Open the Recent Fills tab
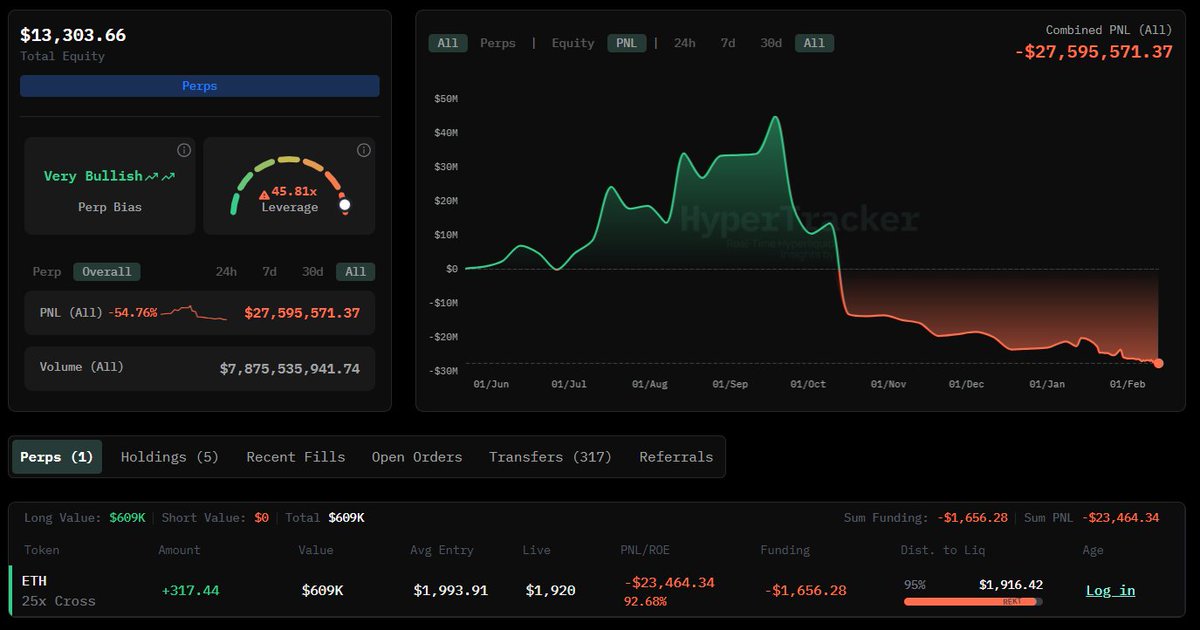The height and width of the screenshot is (630, 1200). coord(296,457)
